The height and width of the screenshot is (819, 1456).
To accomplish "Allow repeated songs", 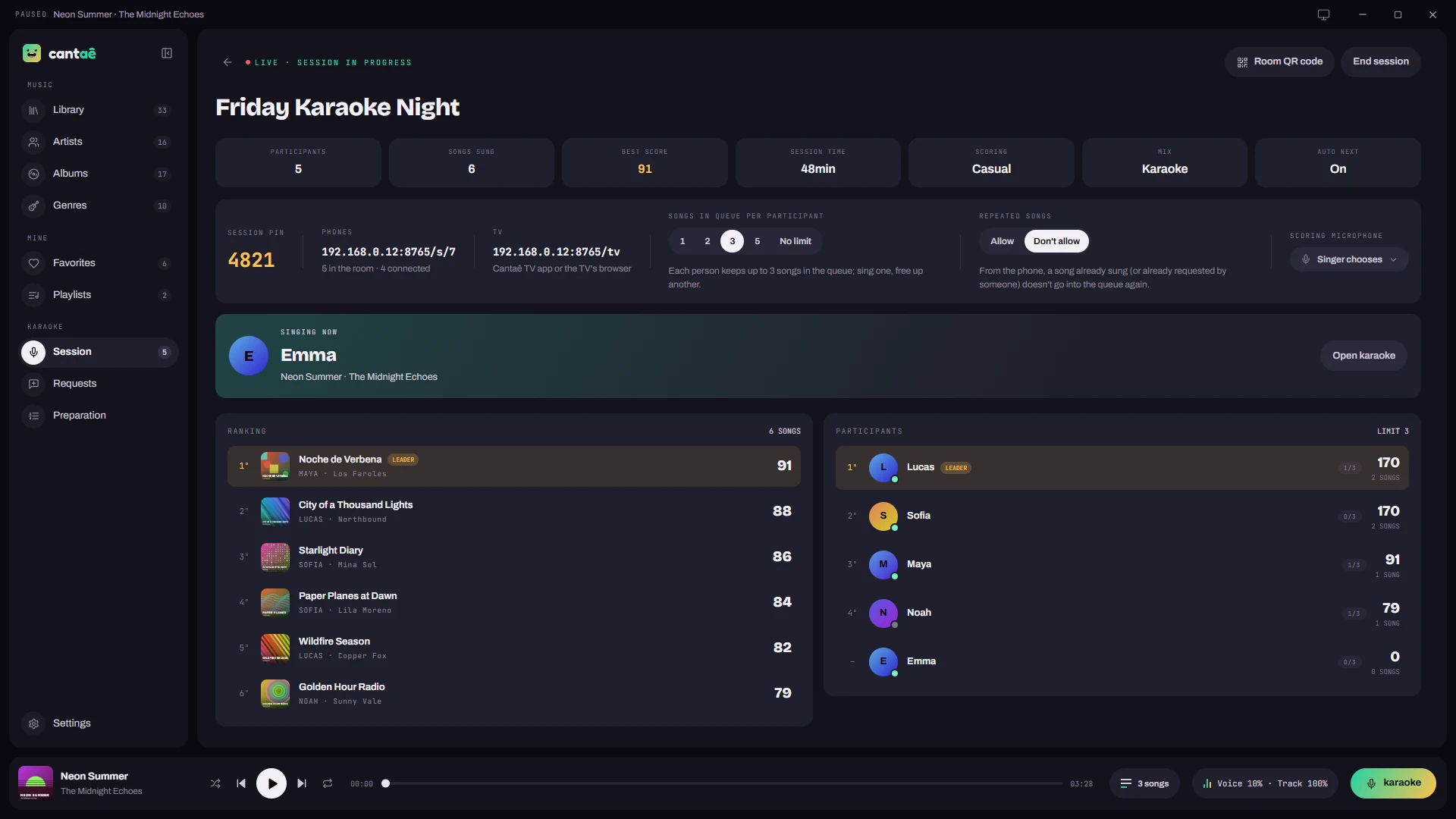I will click(1002, 241).
